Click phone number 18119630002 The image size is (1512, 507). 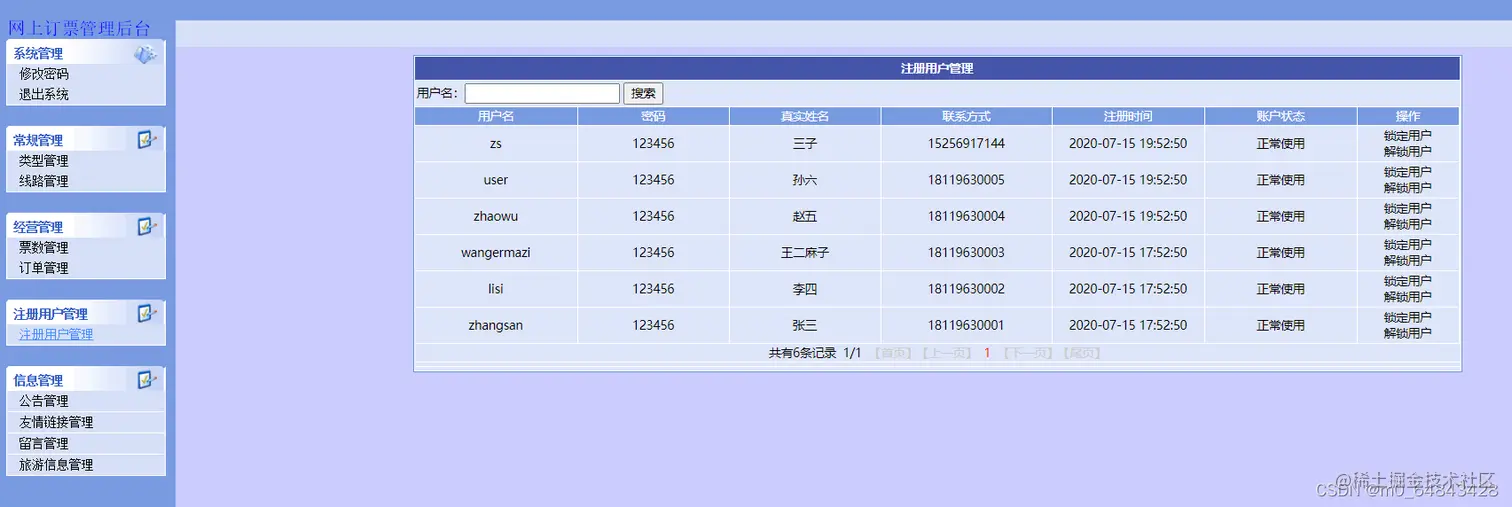click(x=966, y=289)
